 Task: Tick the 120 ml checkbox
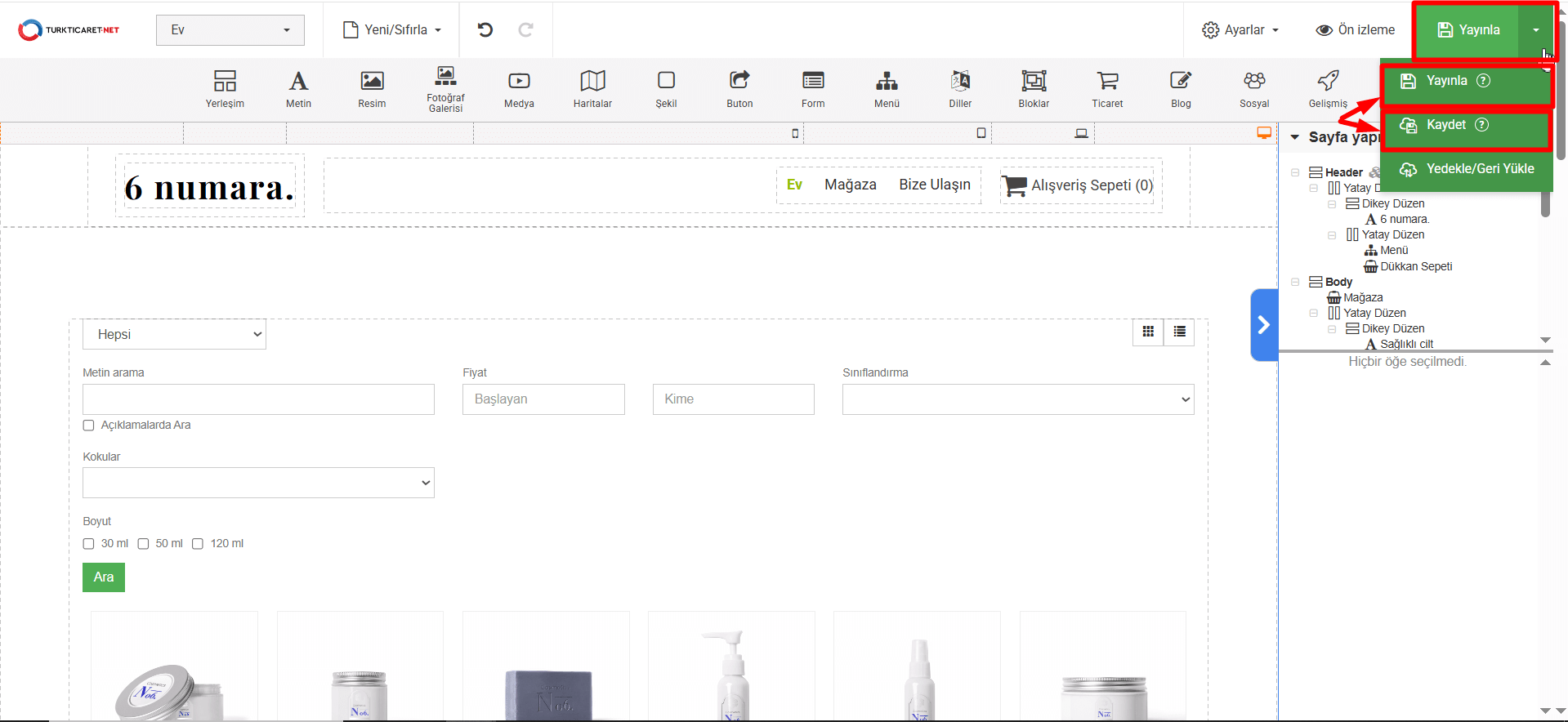click(x=198, y=544)
